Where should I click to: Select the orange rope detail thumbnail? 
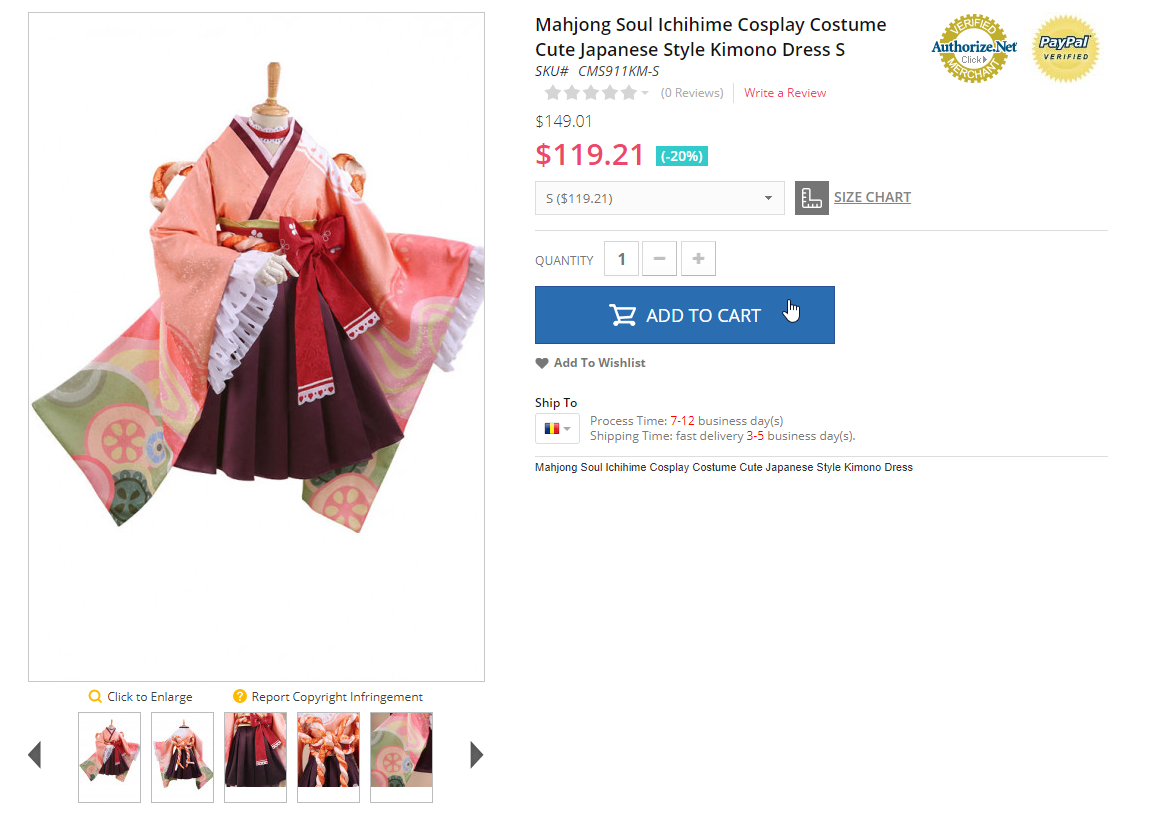(x=328, y=757)
